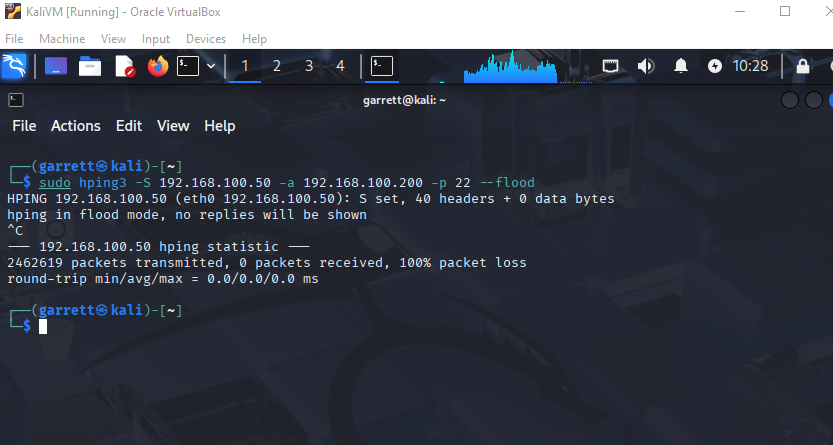Open the network connection tray icon

pos(610,66)
